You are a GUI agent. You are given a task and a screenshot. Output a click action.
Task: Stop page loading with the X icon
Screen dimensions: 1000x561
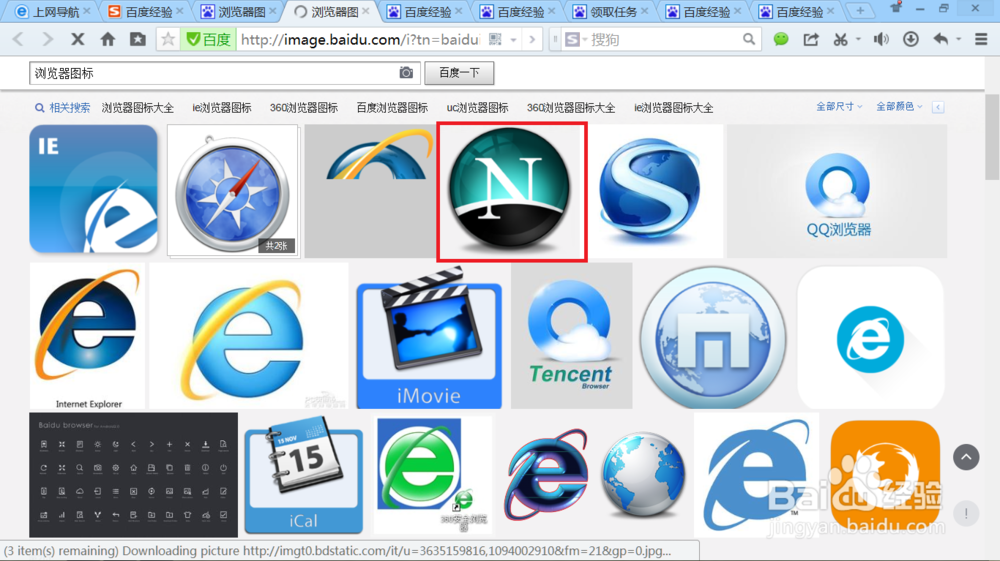pos(77,40)
